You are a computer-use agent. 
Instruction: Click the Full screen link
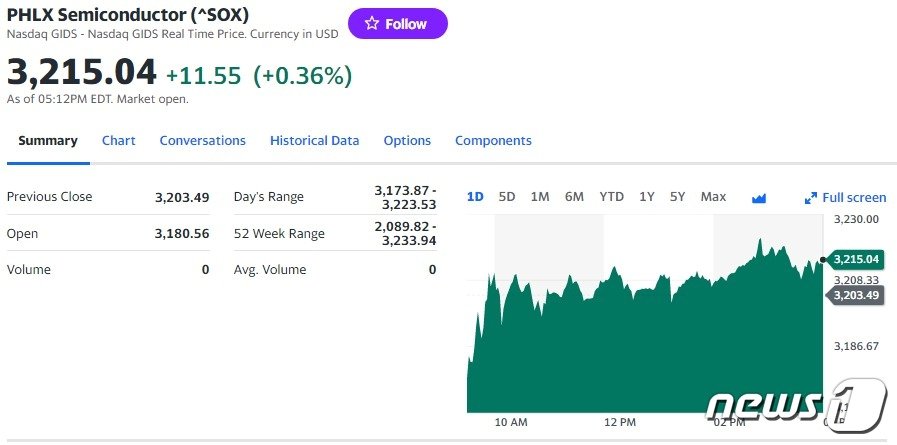[x=854, y=198]
